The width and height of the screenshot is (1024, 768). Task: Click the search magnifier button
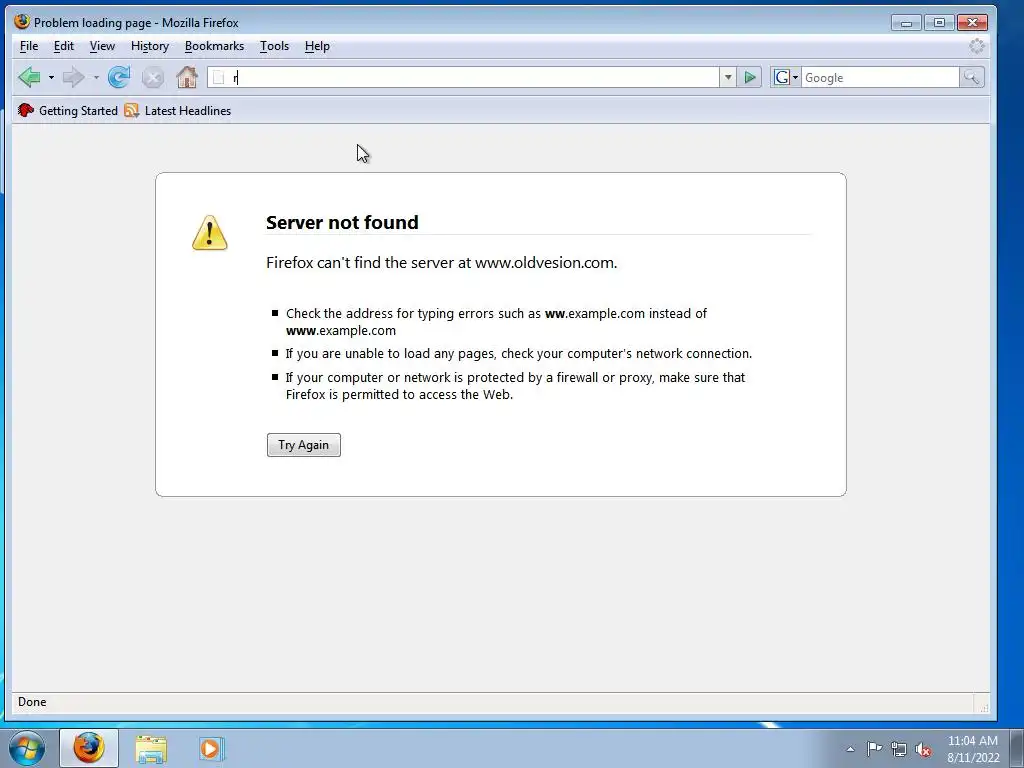[972, 77]
